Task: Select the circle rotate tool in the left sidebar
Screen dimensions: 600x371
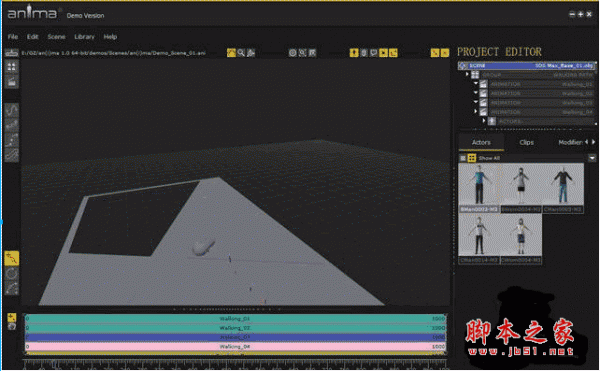Action: point(11,273)
